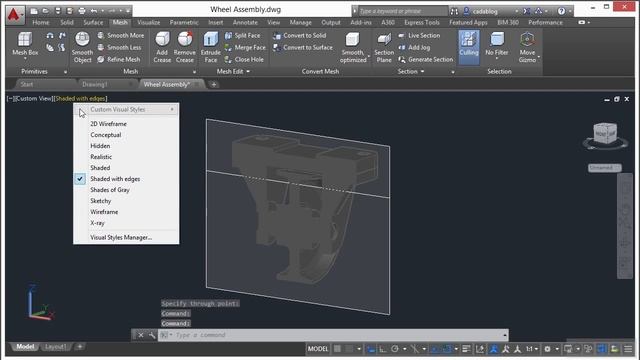This screenshot has width=640, height=360.
Task: Toggle ortho mode in status bar
Action: [382, 349]
